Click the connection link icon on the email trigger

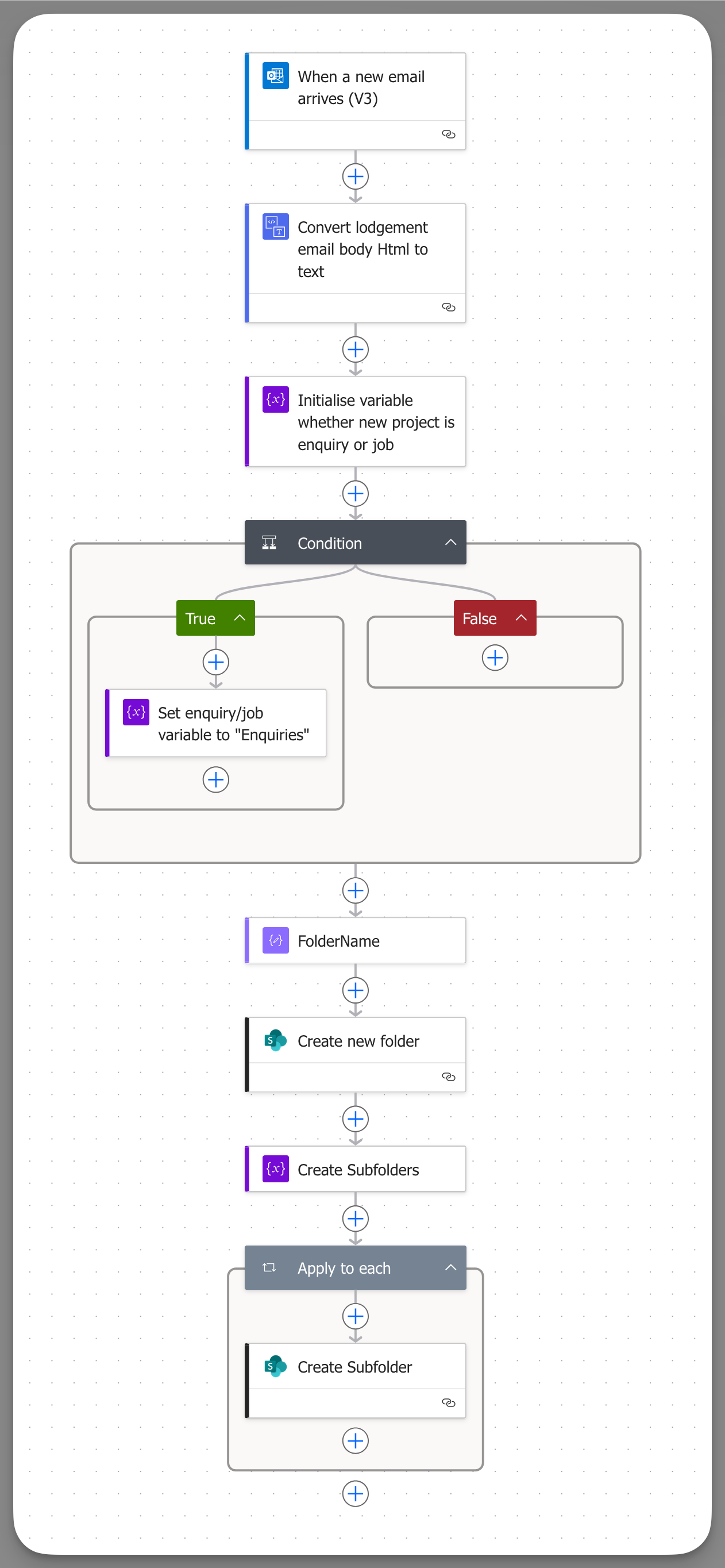coord(448,134)
